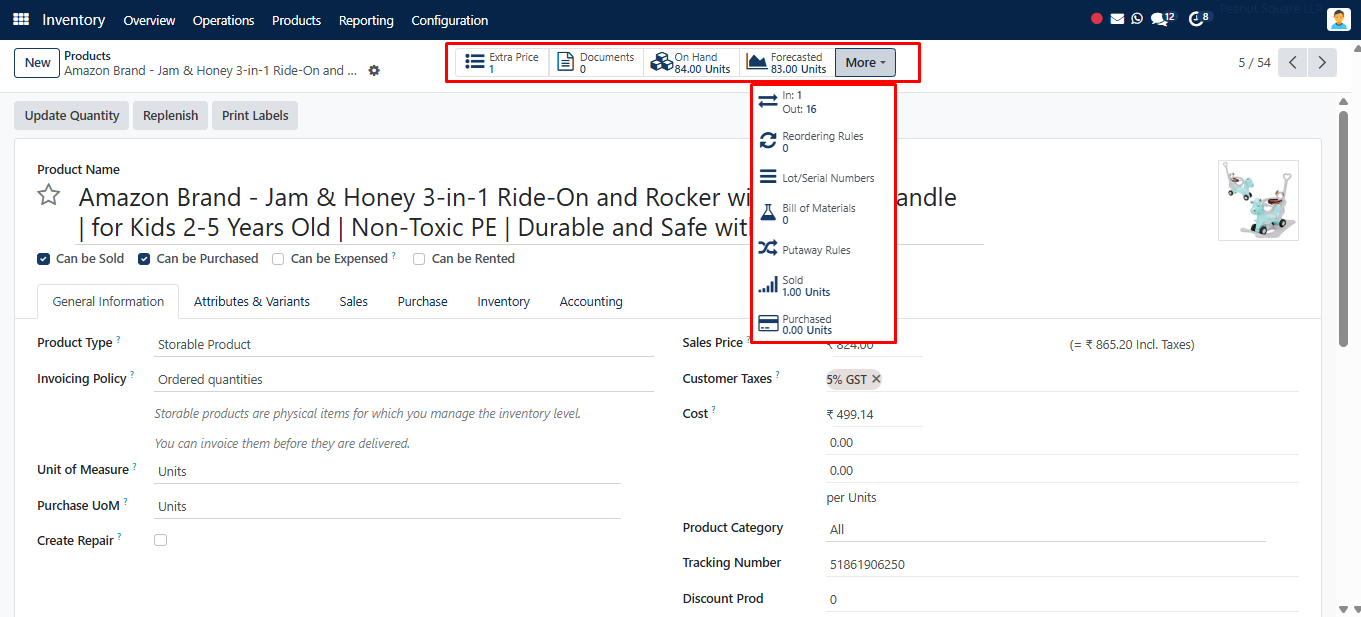
Task: Click the product image thumbnail
Action: (x=1258, y=200)
